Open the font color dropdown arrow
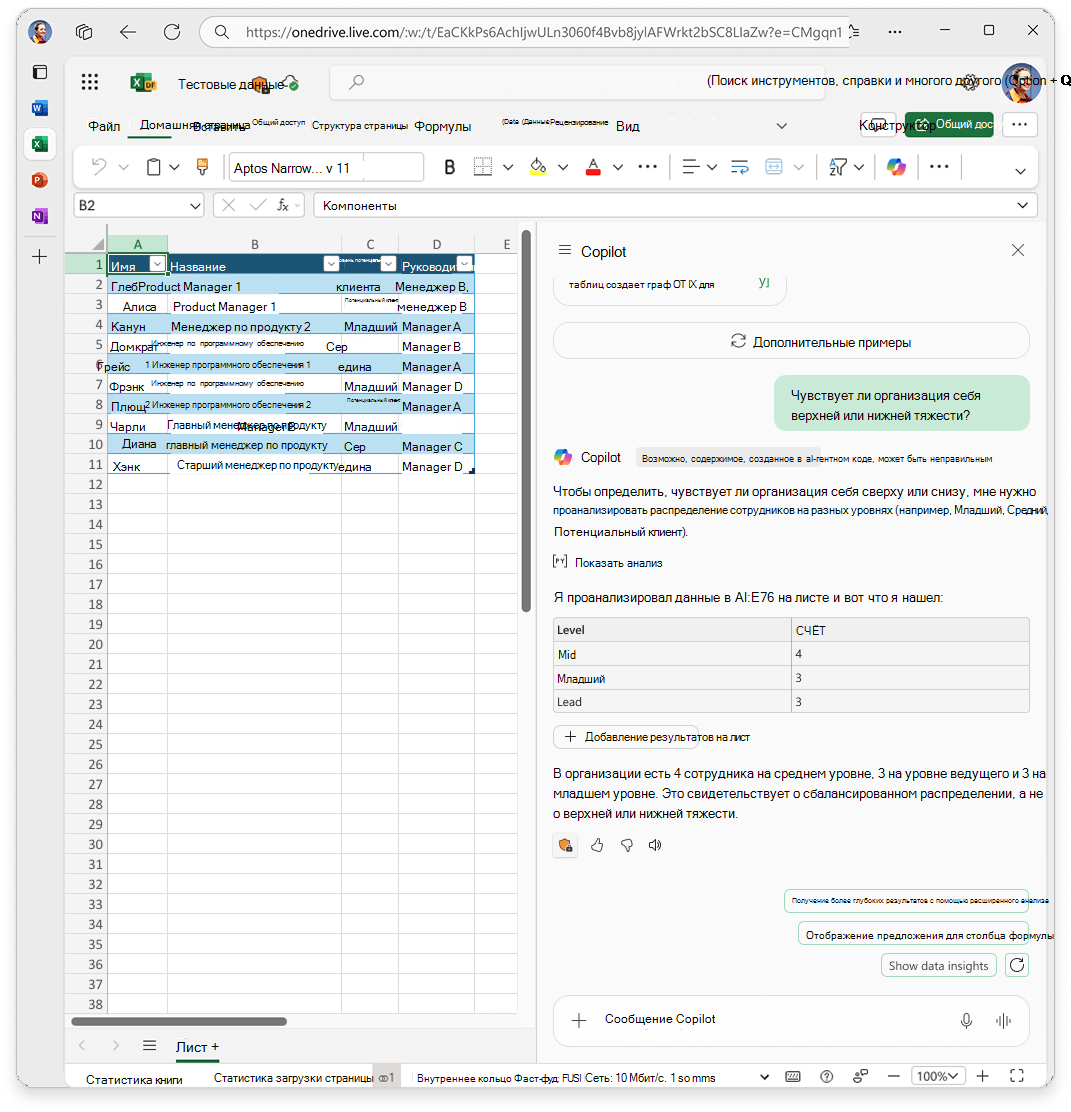 pyautogui.click(x=618, y=167)
